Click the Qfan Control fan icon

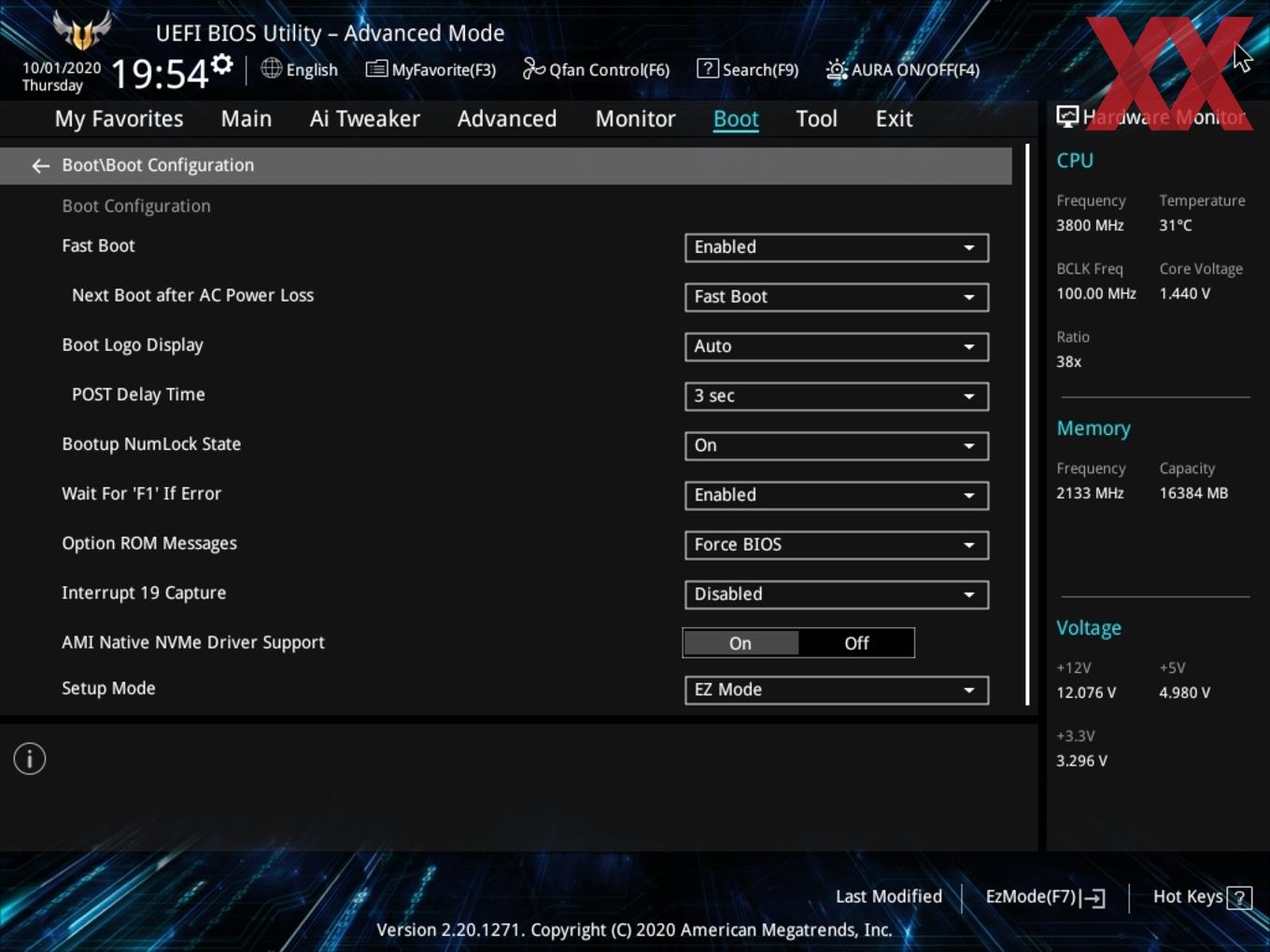point(533,68)
